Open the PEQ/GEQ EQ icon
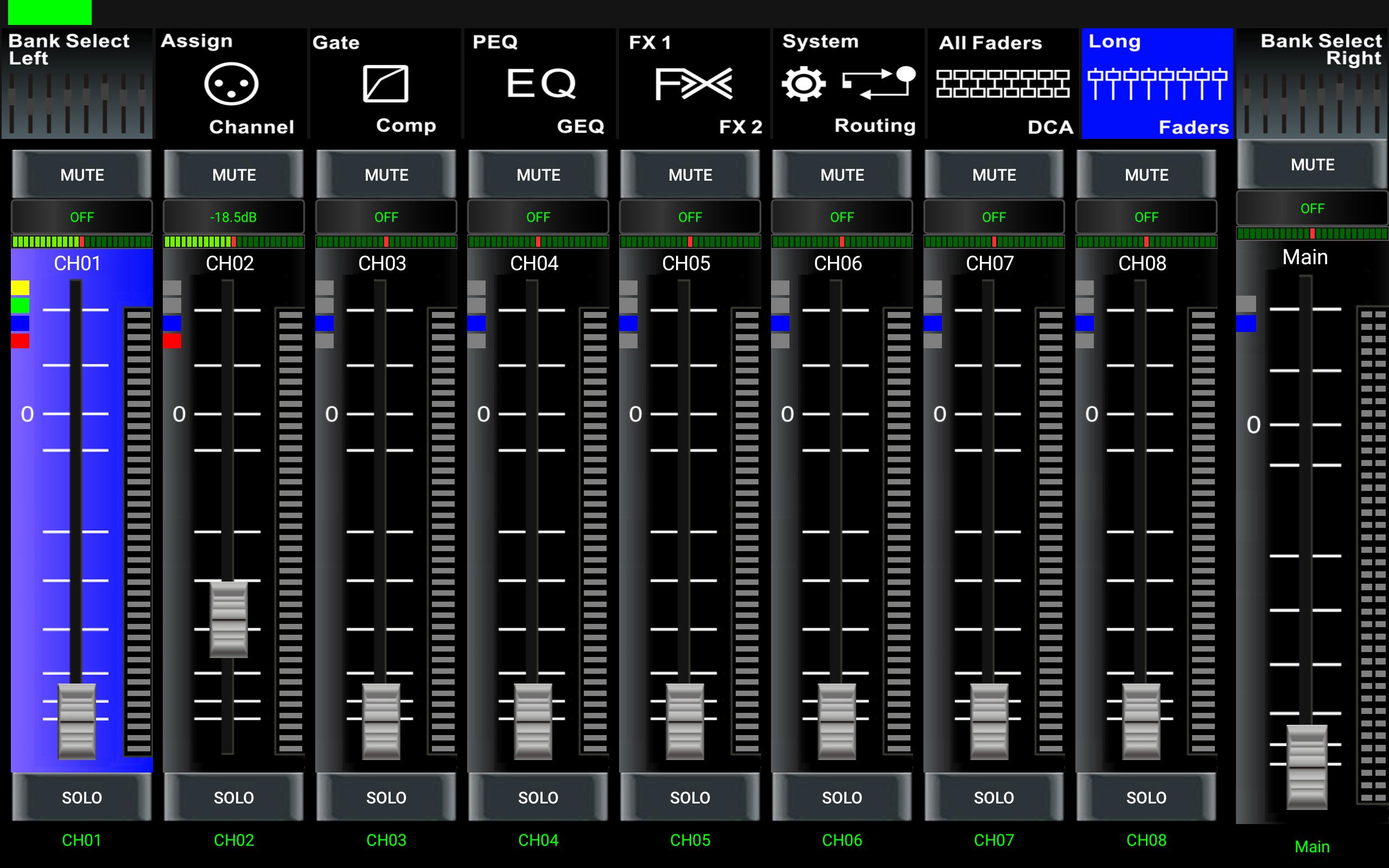This screenshot has height=868, width=1389. click(x=540, y=84)
